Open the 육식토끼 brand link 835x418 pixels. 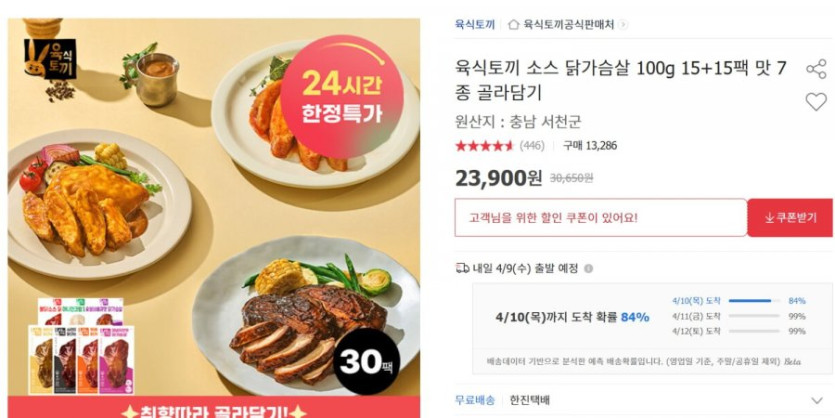tap(474, 24)
